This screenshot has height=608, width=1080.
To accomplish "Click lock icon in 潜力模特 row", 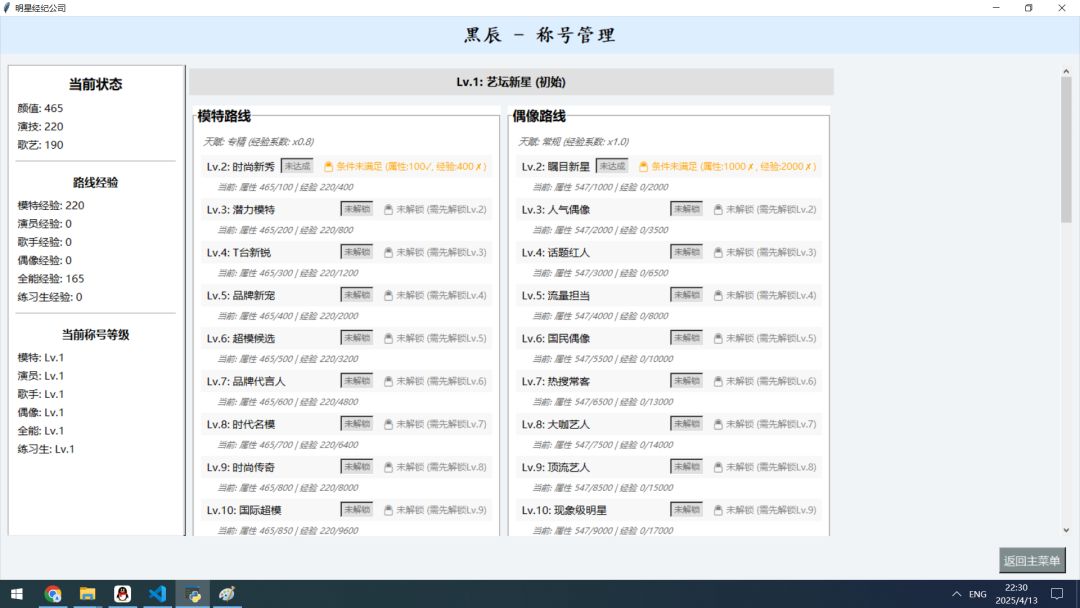I will pos(388,209).
